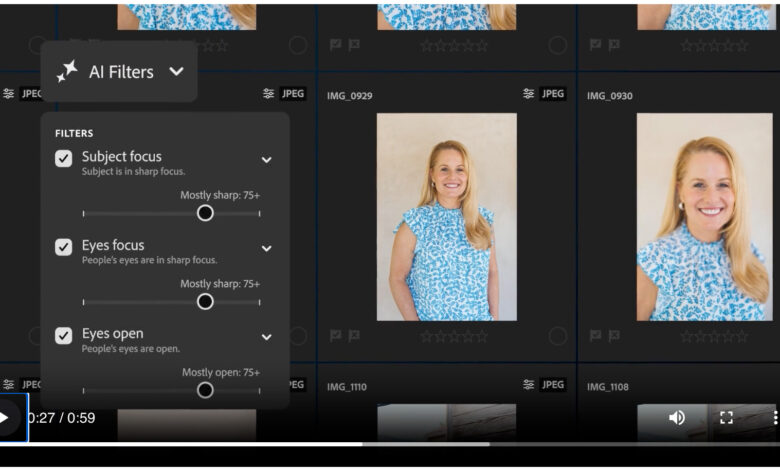This screenshot has width=780, height=470.
Task: Click the Eyes focus sharpness slider handle
Action: click(x=205, y=301)
